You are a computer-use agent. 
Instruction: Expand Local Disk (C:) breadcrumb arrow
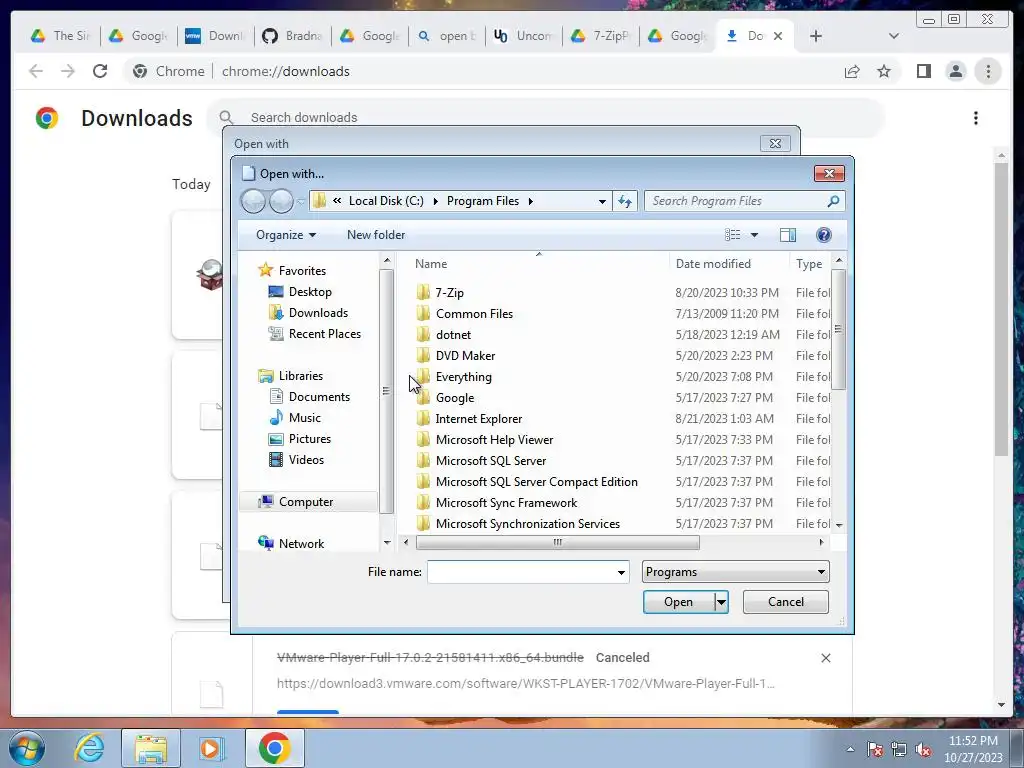point(436,201)
